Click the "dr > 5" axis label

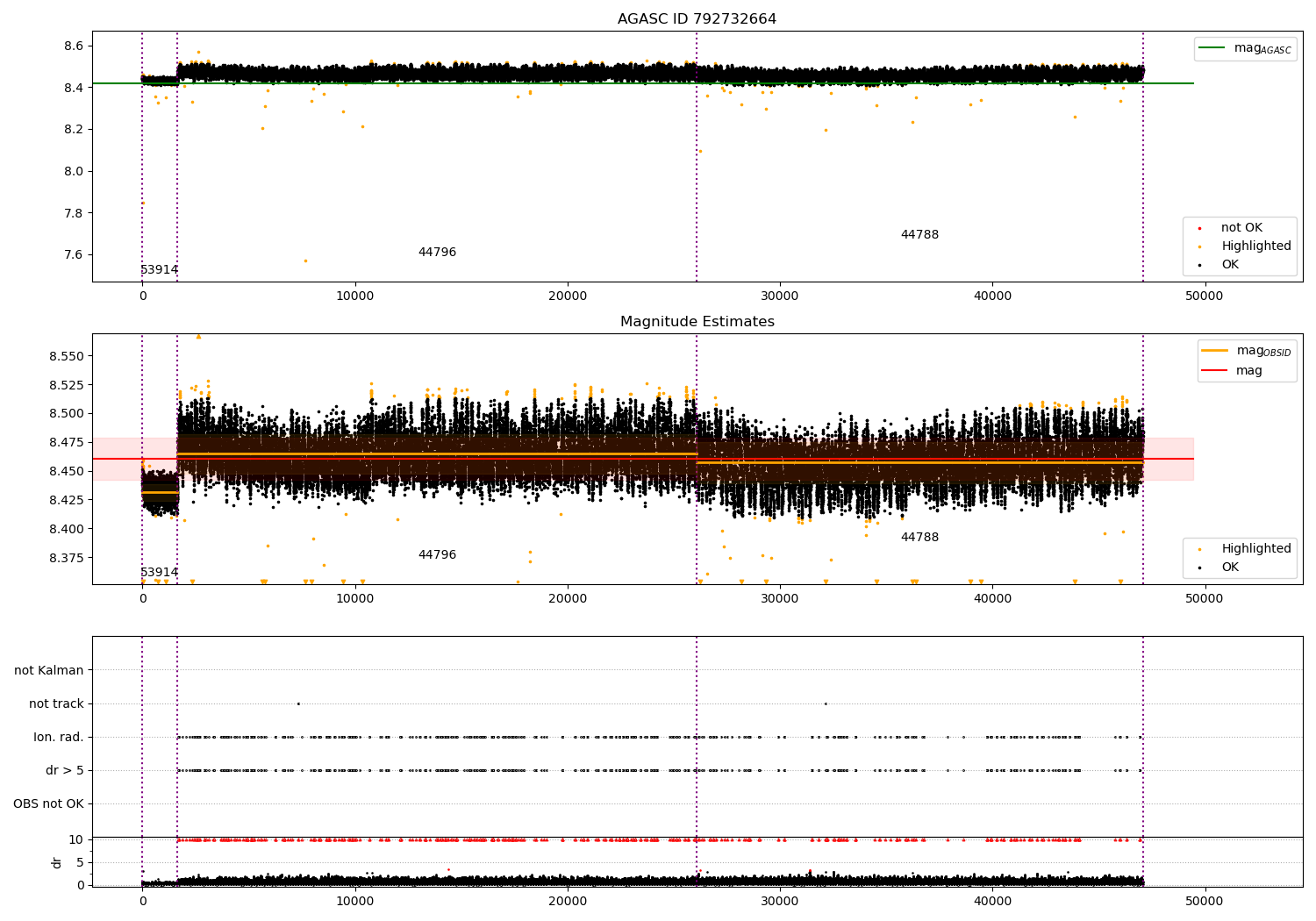pos(65,771)
